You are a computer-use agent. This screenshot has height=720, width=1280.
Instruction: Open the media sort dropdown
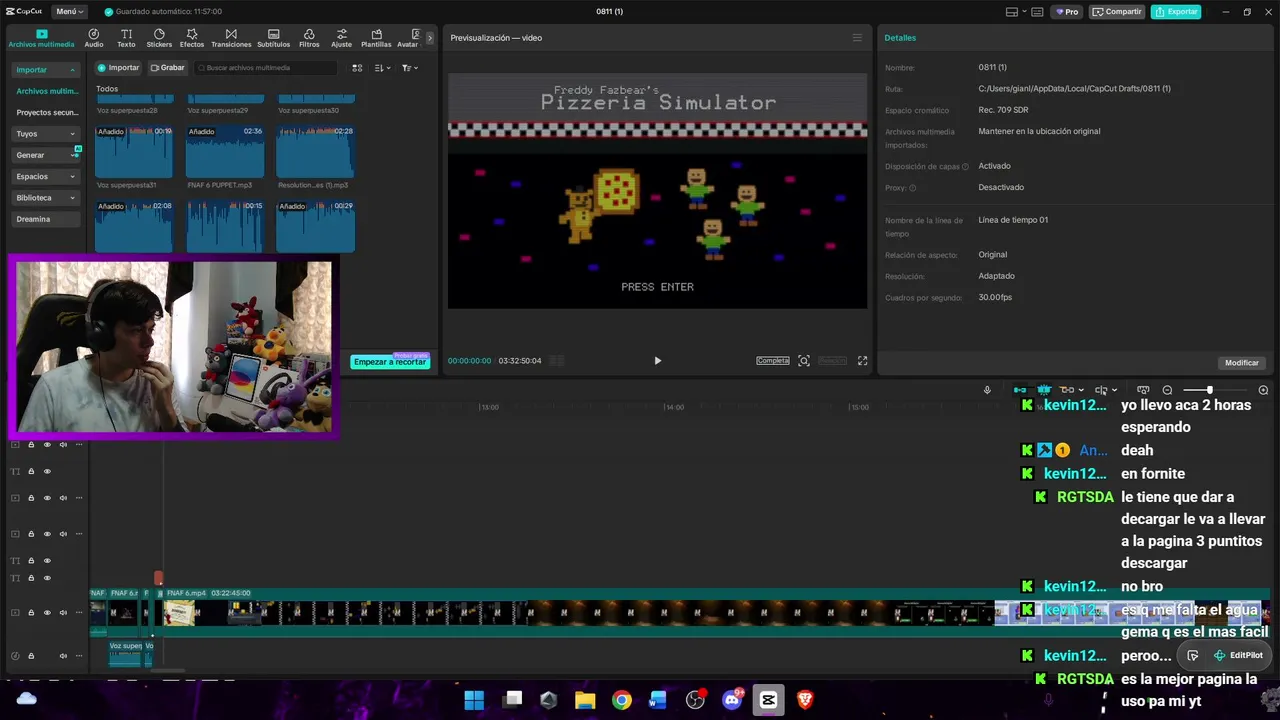pyautogui.click(x=382, y=68)
